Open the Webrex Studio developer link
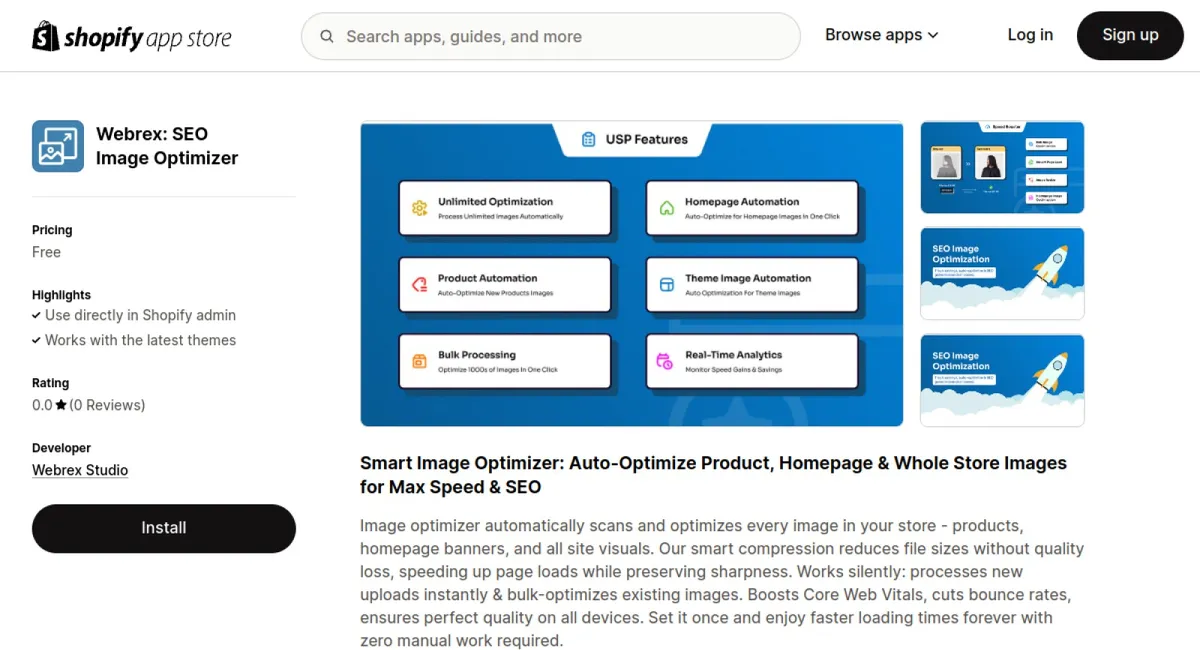The width and height of the screenshot is (1200, 650). pos(80,470)
